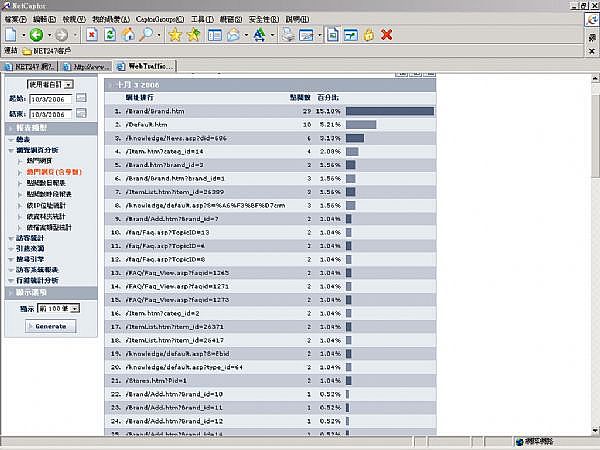Click the /Faq/Faq.asp?TopicID=13 row text
This screenshot has width=600, height=450.
click(x=168, y=232)
